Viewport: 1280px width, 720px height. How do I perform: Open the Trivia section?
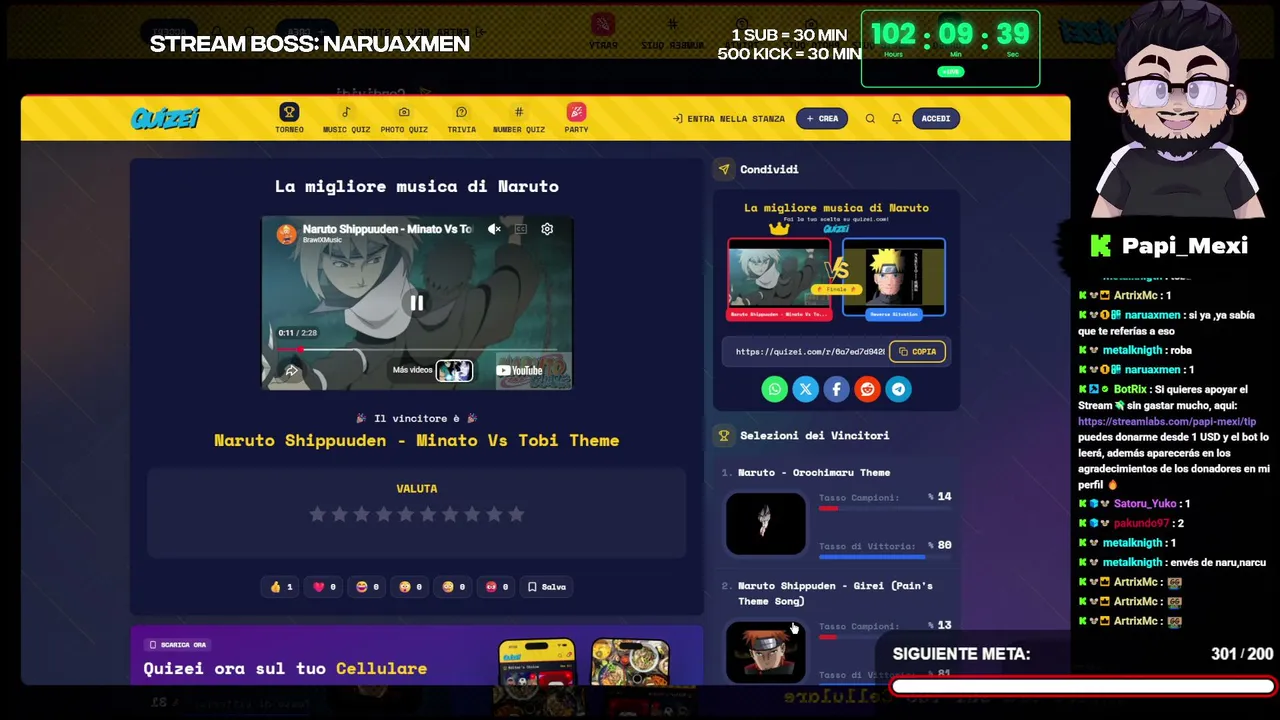click(461, 118)
